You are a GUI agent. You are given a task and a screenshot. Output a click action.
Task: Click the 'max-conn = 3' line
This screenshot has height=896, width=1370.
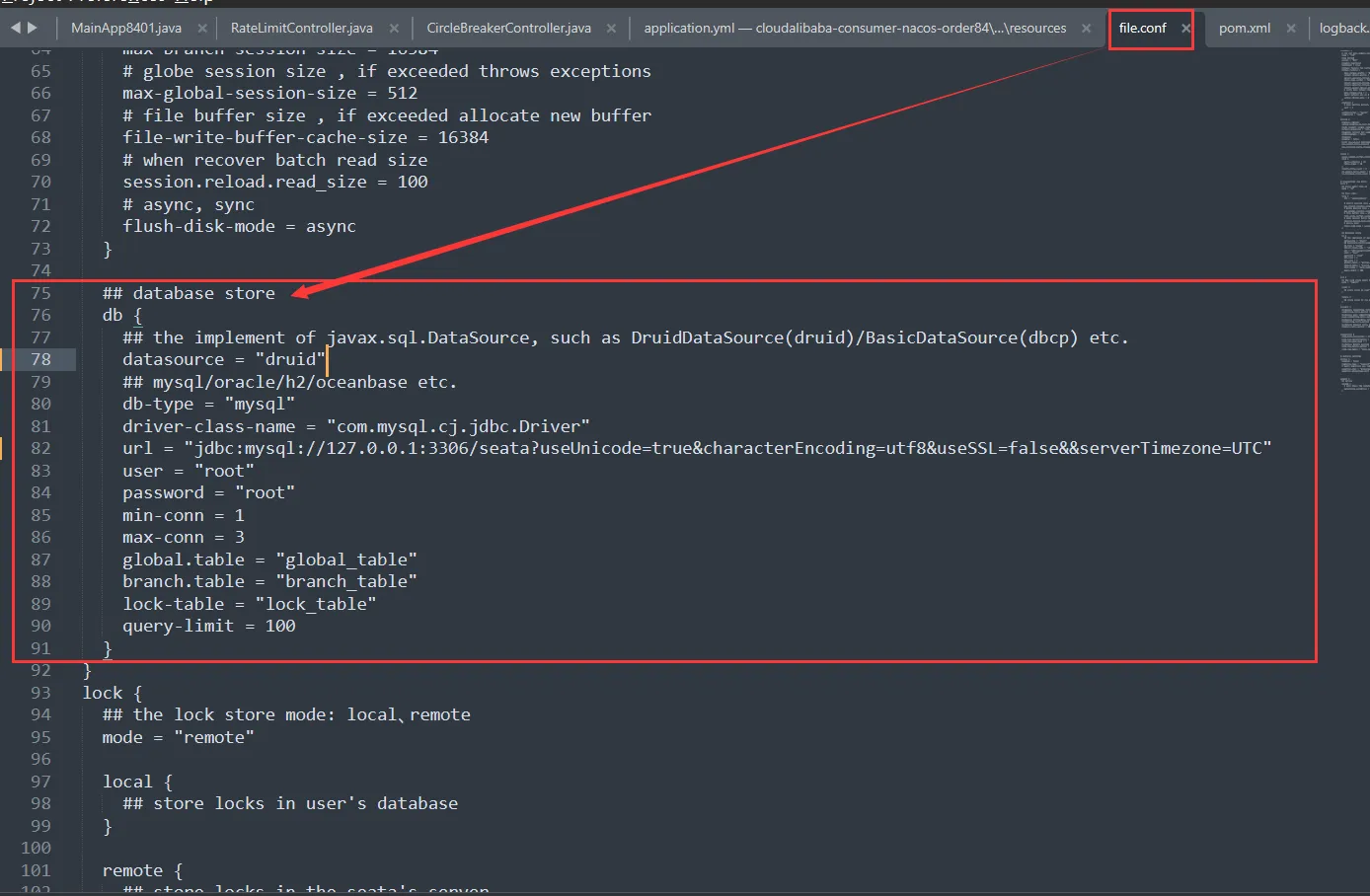pyautogui.click(x=184, y=537)
